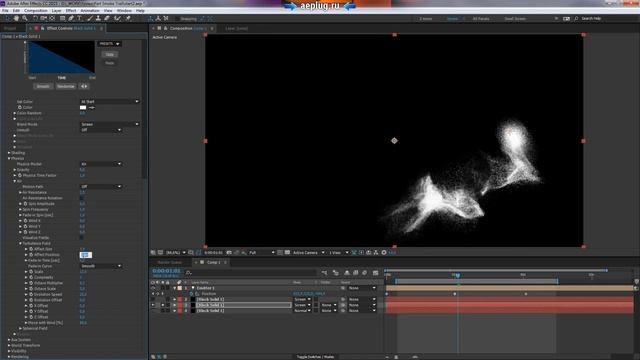Click the white Color swatch
Image resolution: width=640 pixels, height=360 pixels.
pyautogui.click(x=83, y=107)
